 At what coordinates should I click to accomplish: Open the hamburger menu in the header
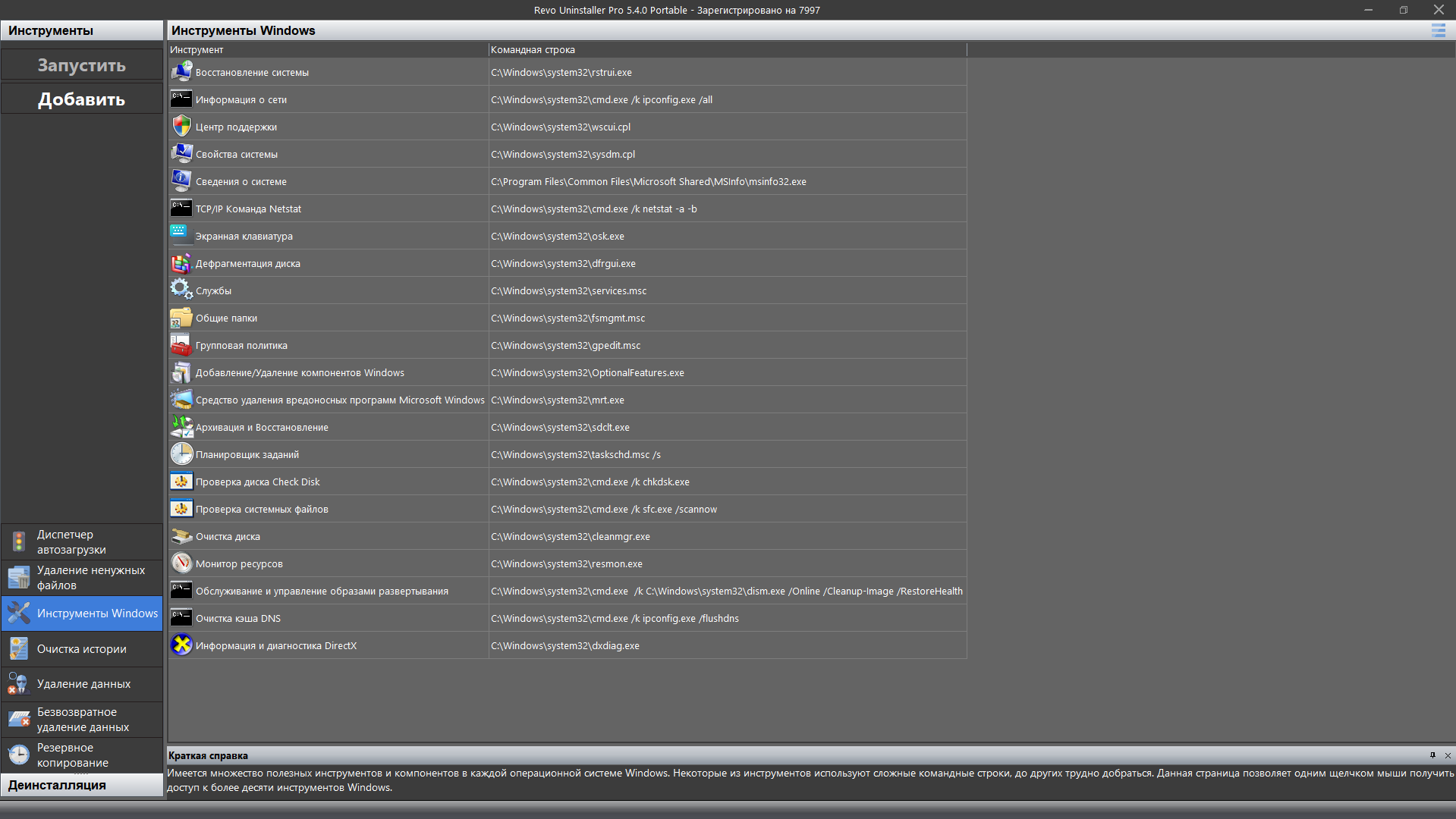click(x=1438, y=30)
